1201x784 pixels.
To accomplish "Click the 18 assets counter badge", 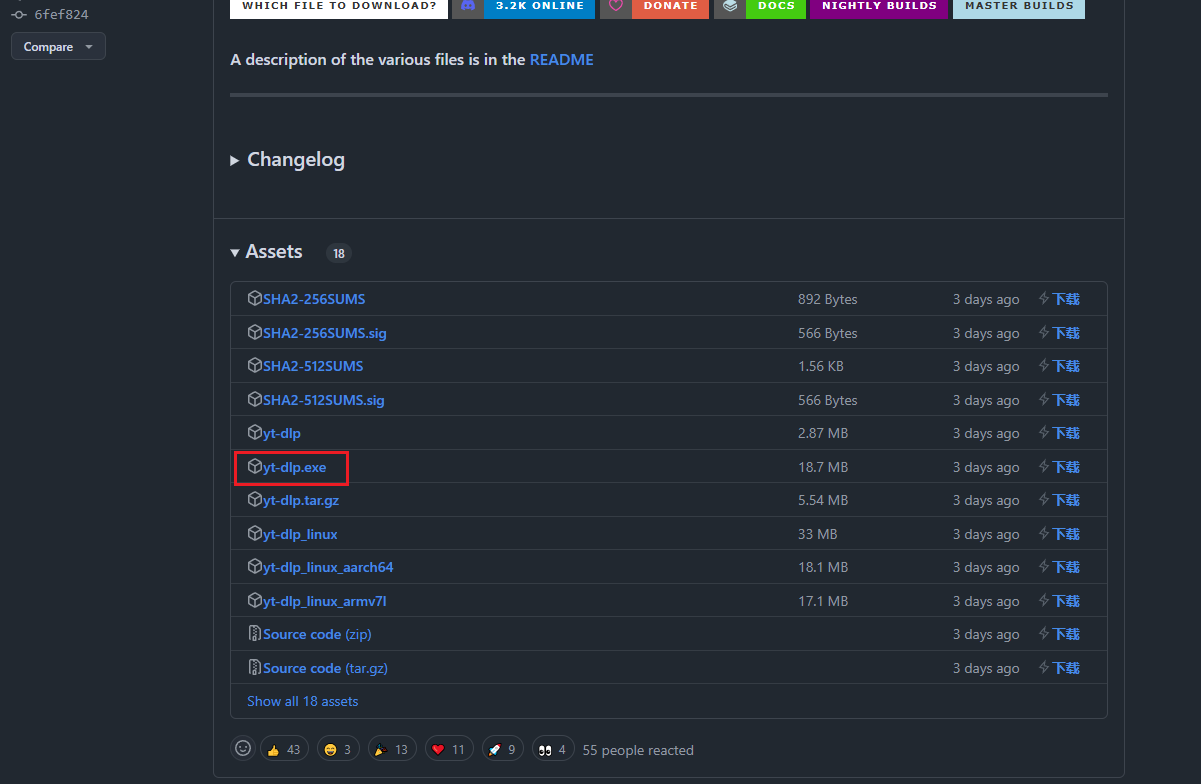I will point(339,253).
